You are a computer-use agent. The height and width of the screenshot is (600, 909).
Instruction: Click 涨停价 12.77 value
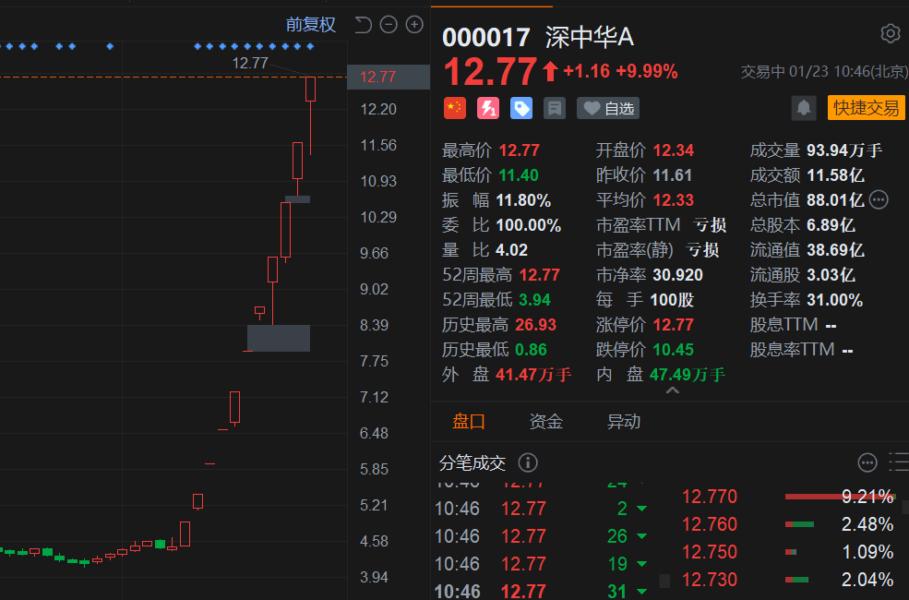673,325
